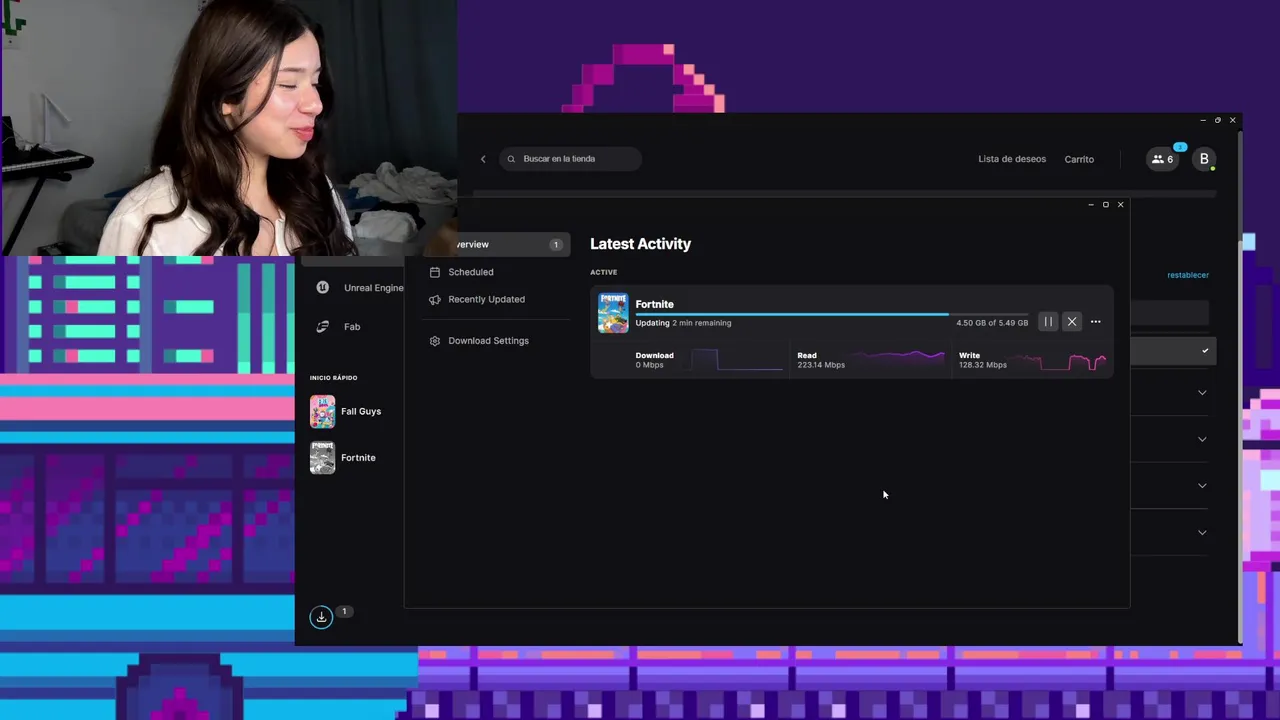1280x720 pixels.
Task: Click the Fortnite update progress bar
Action: click(x=831, y=314)
